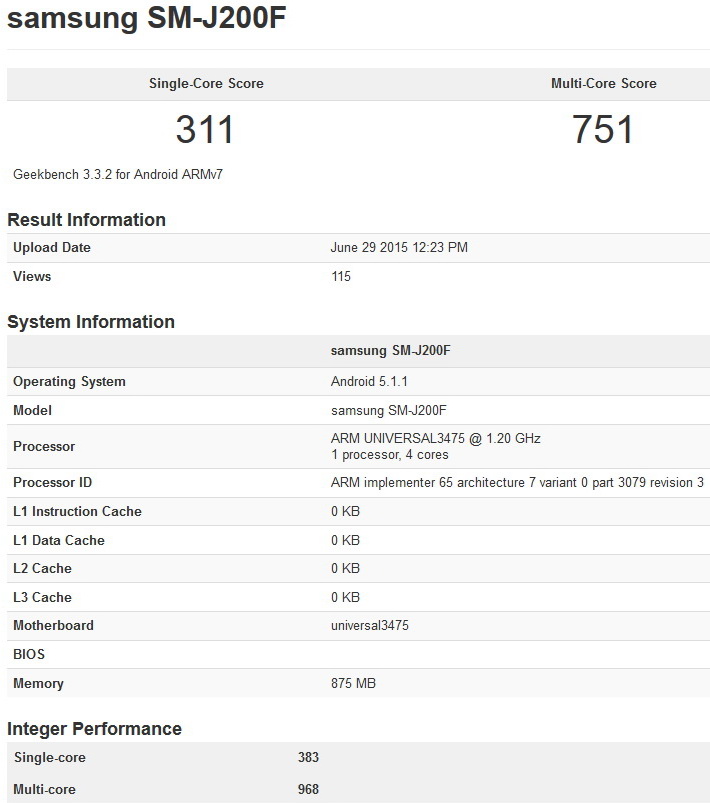Click the Android 5.1.1 operating system value

(x=369, y=381)
